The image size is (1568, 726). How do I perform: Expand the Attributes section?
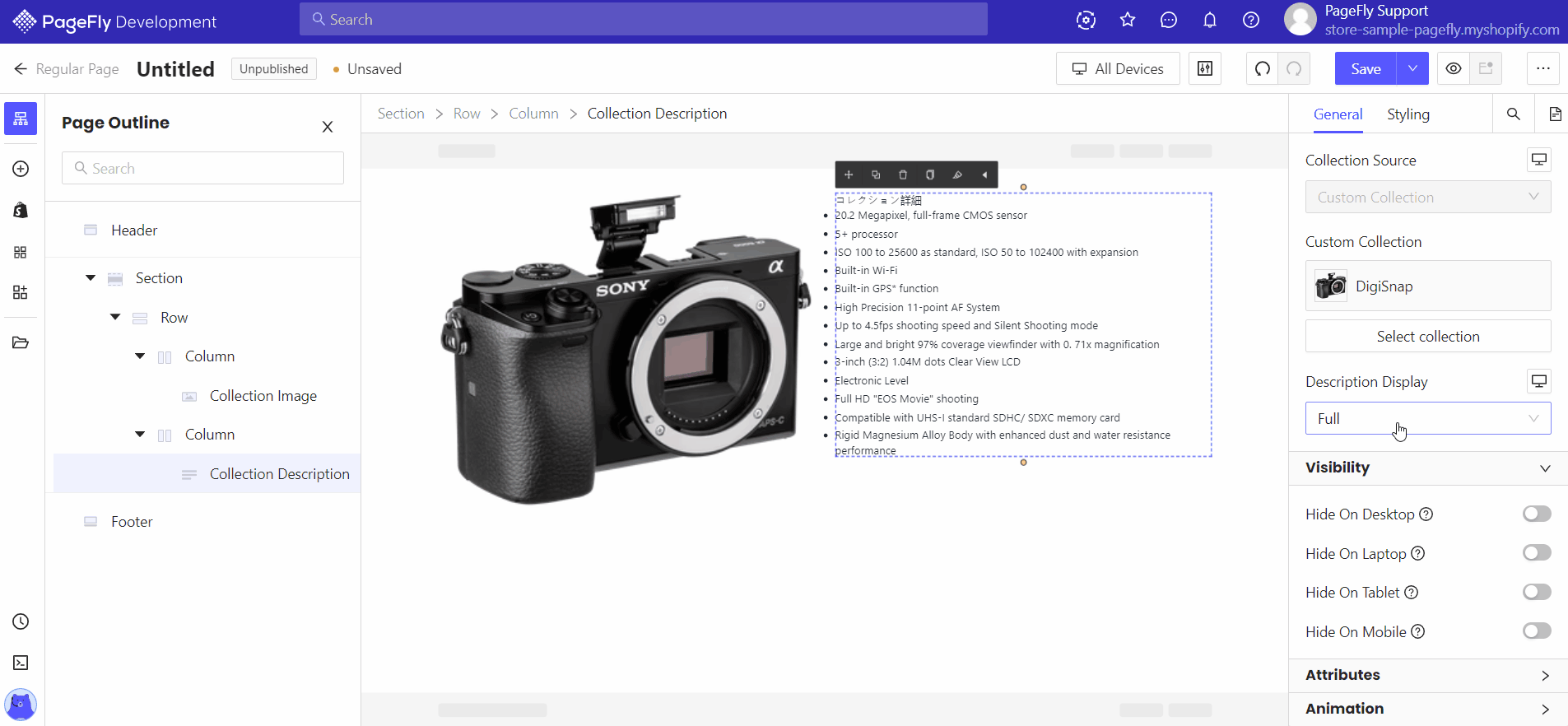coord(1428,675)
